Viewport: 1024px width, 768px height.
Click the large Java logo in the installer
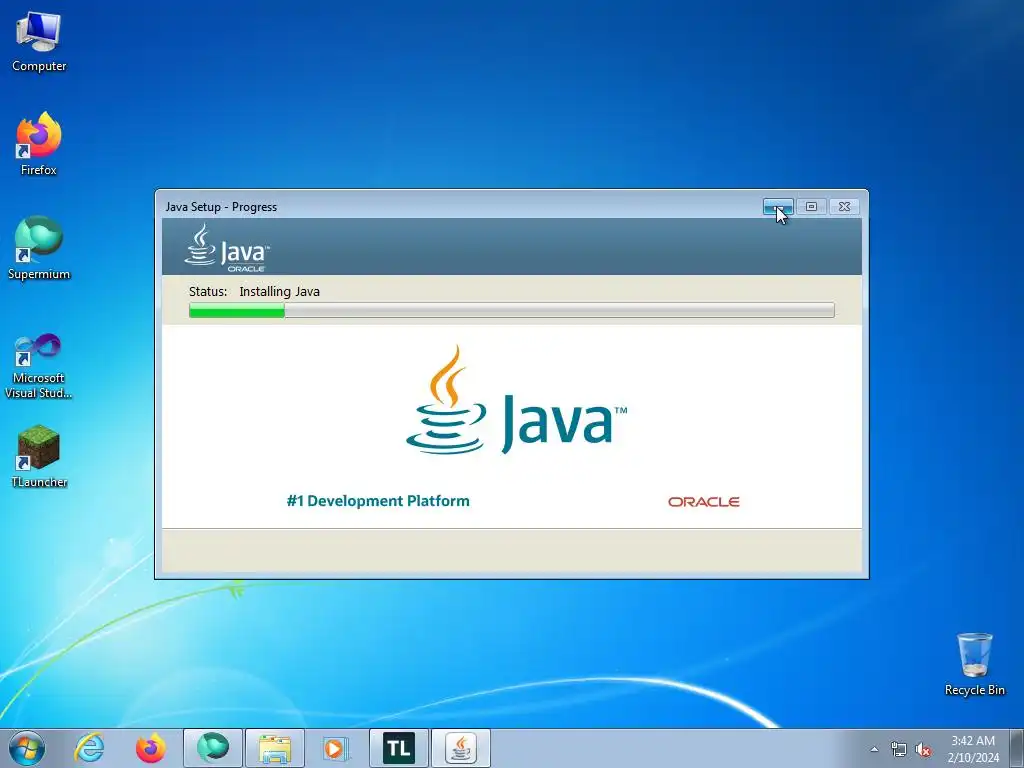coord(516,400)
